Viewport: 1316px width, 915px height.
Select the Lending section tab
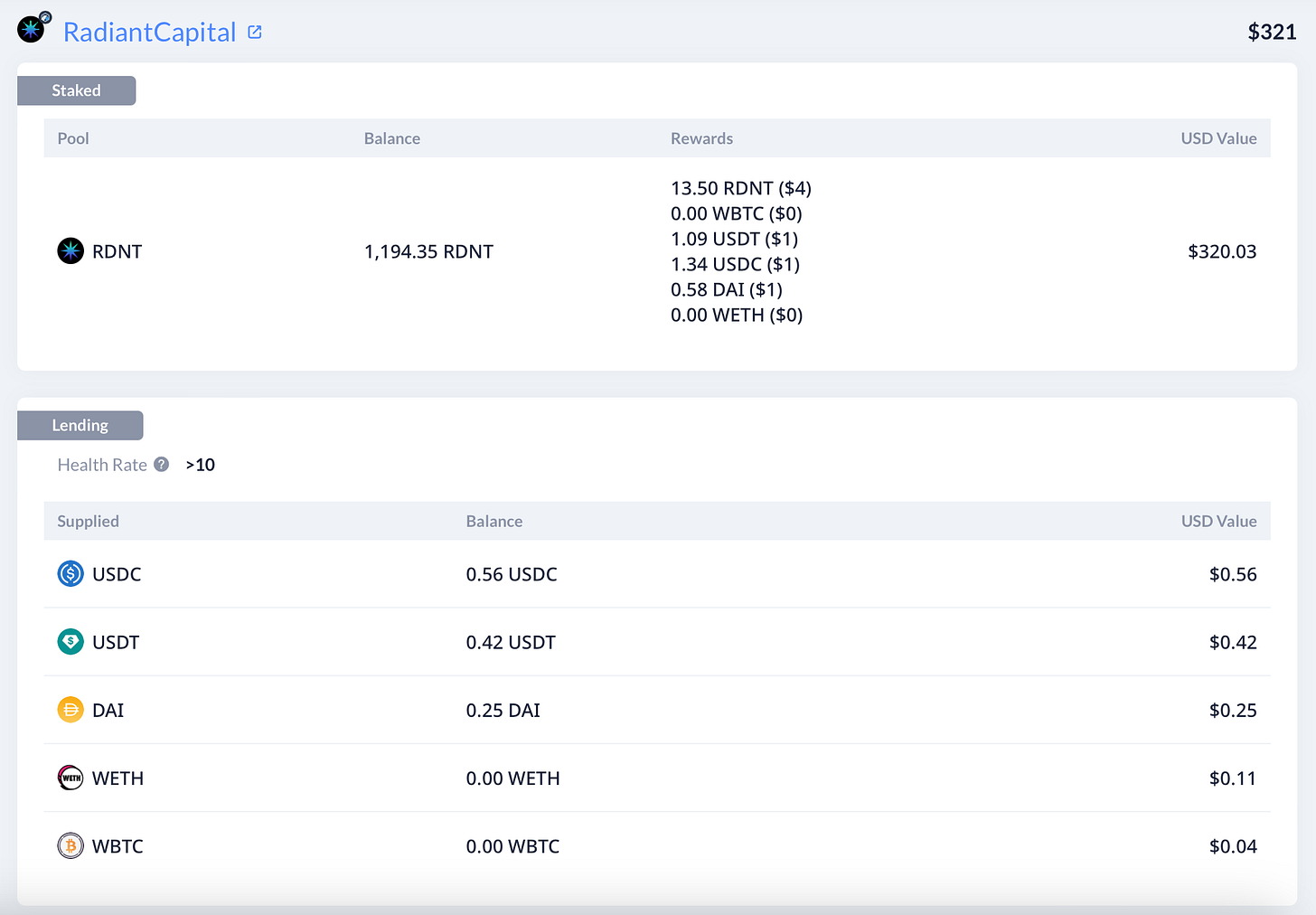coord(80,425)
